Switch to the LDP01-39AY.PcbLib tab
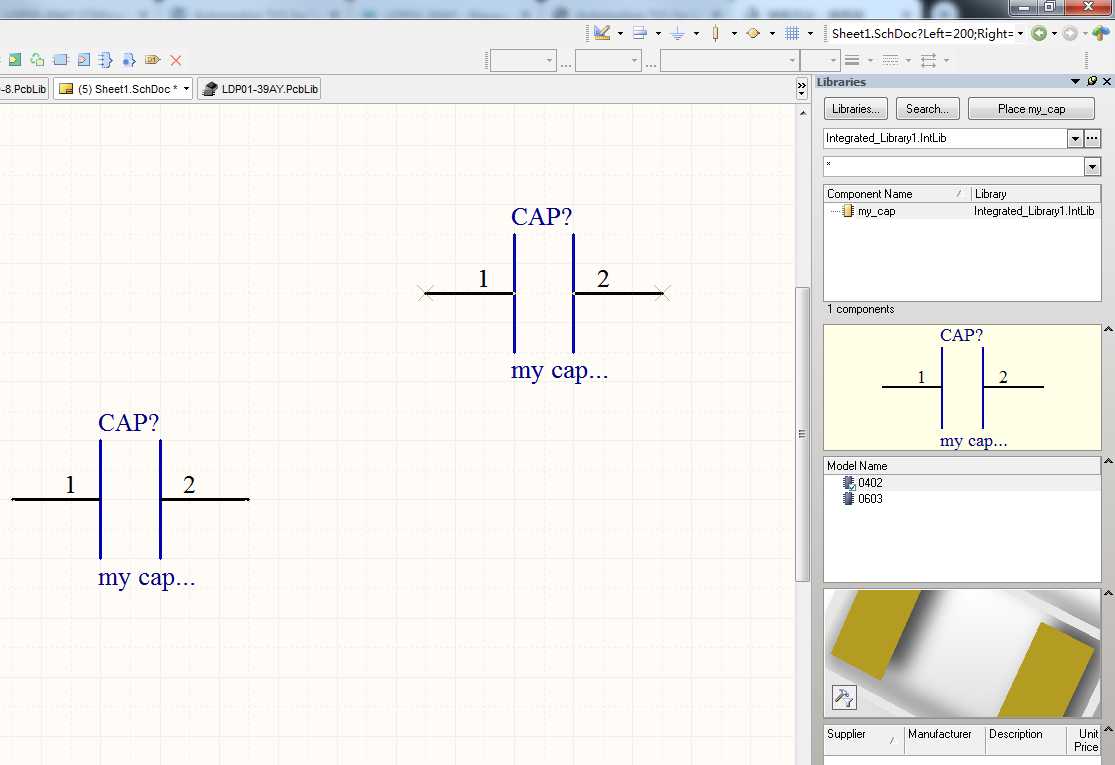 pos(260,89)
